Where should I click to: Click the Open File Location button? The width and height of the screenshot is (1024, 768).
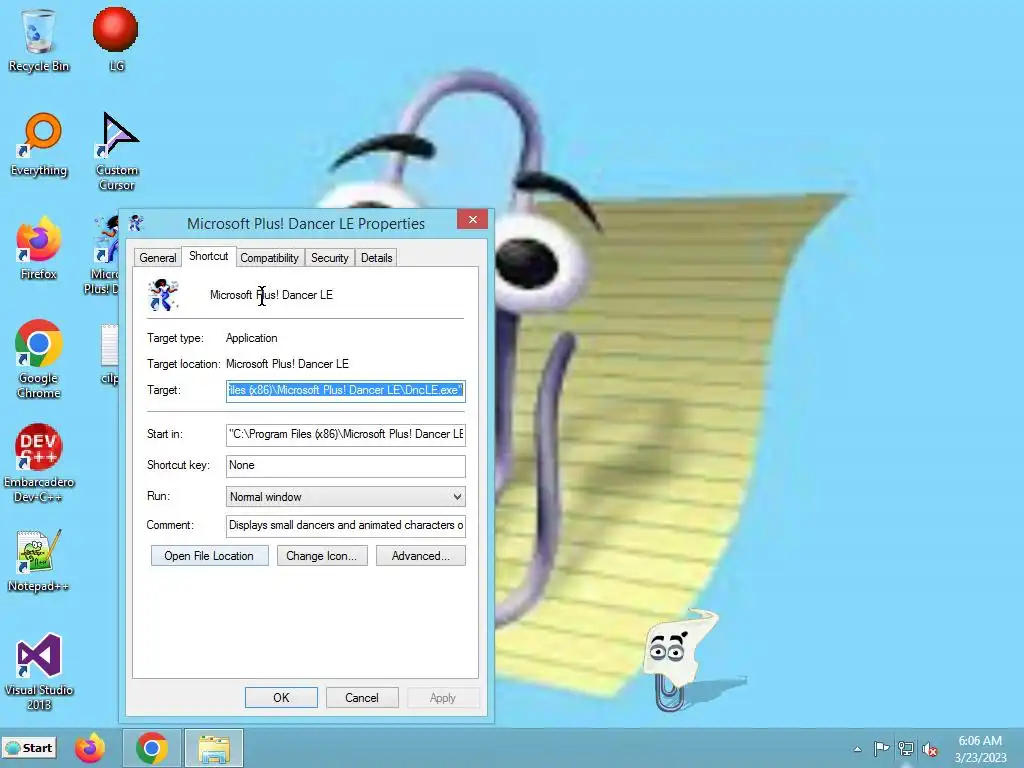[210, 556]
